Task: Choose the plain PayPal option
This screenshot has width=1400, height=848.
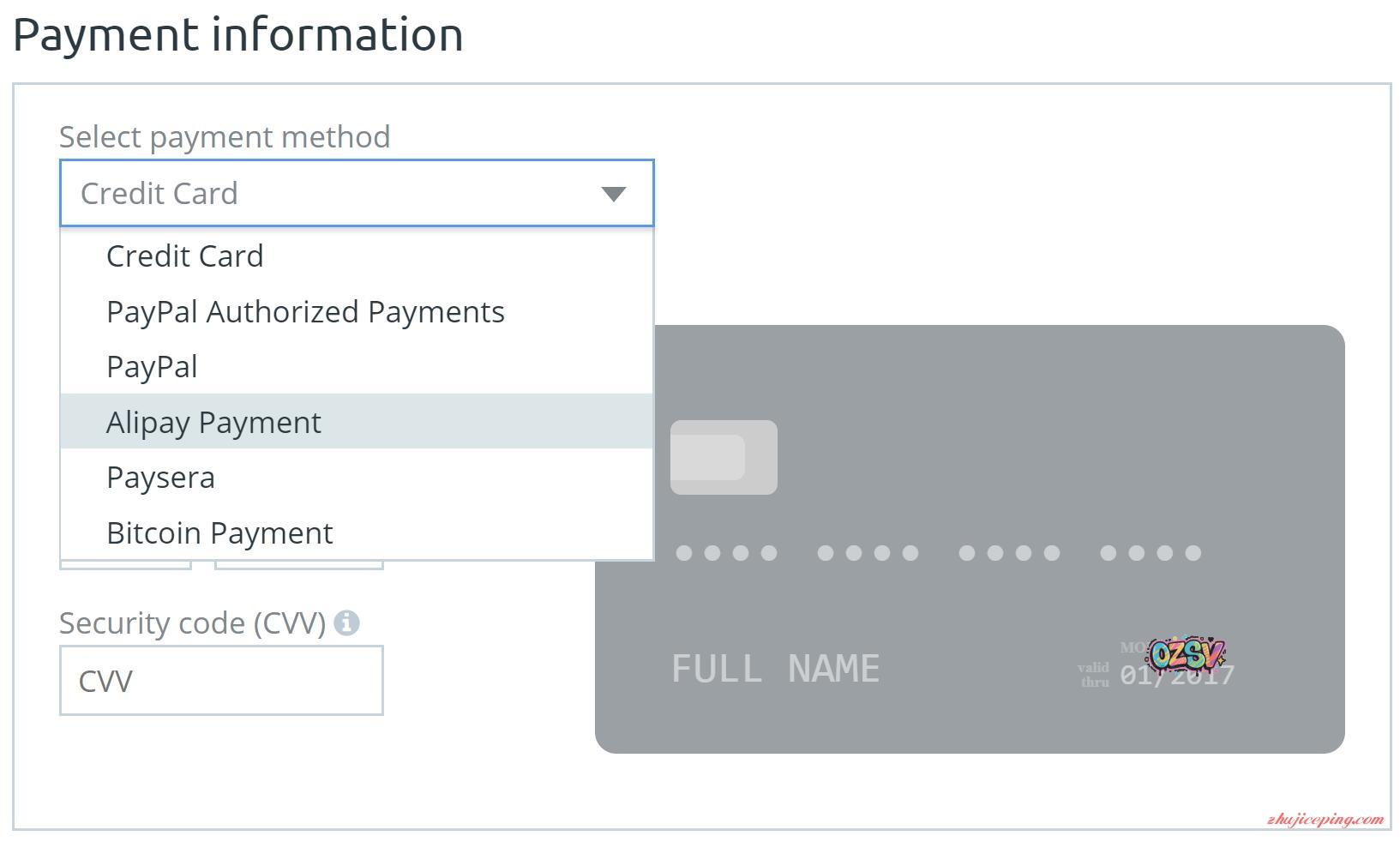Action: (152, 367)
